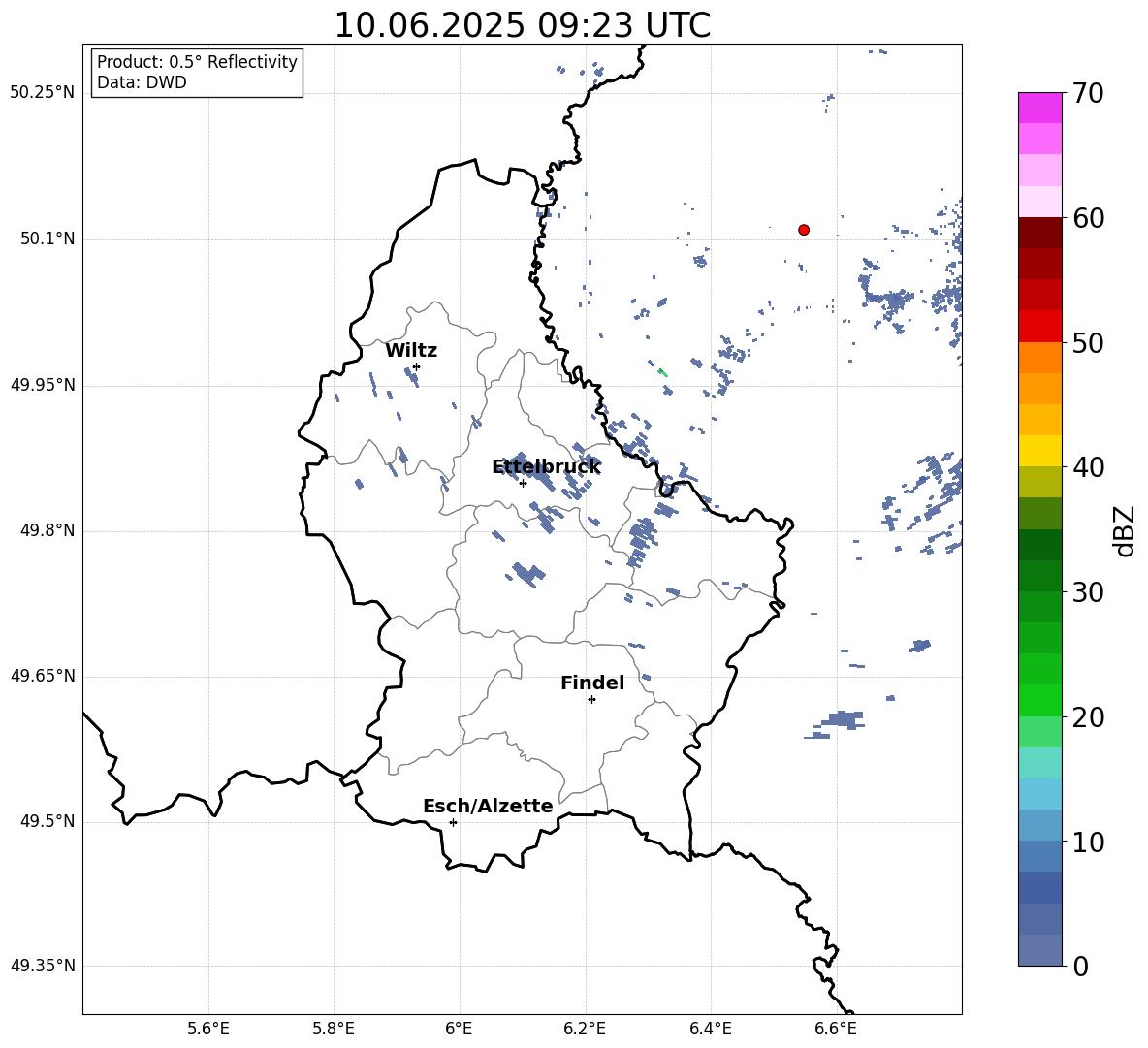Click the 70 tick on the colorbar
This screenshot has height=1048, width=1148.
(1088, 94)
